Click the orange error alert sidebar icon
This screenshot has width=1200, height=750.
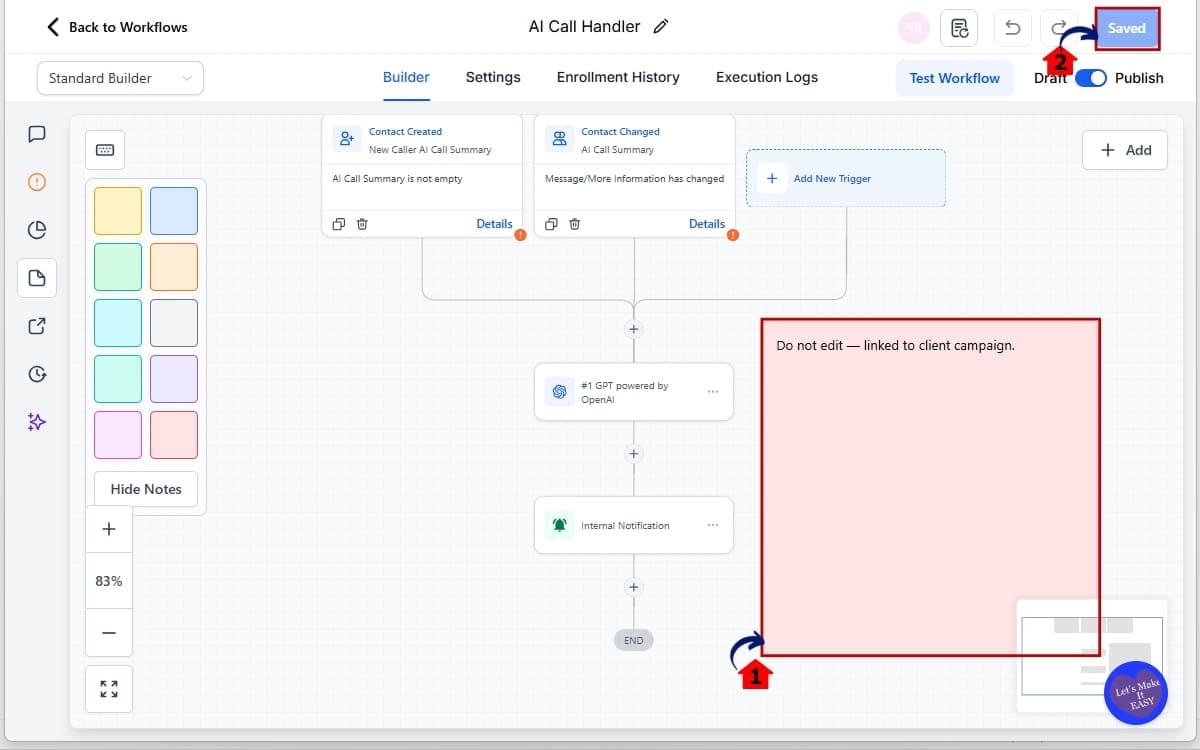(37, 182)
